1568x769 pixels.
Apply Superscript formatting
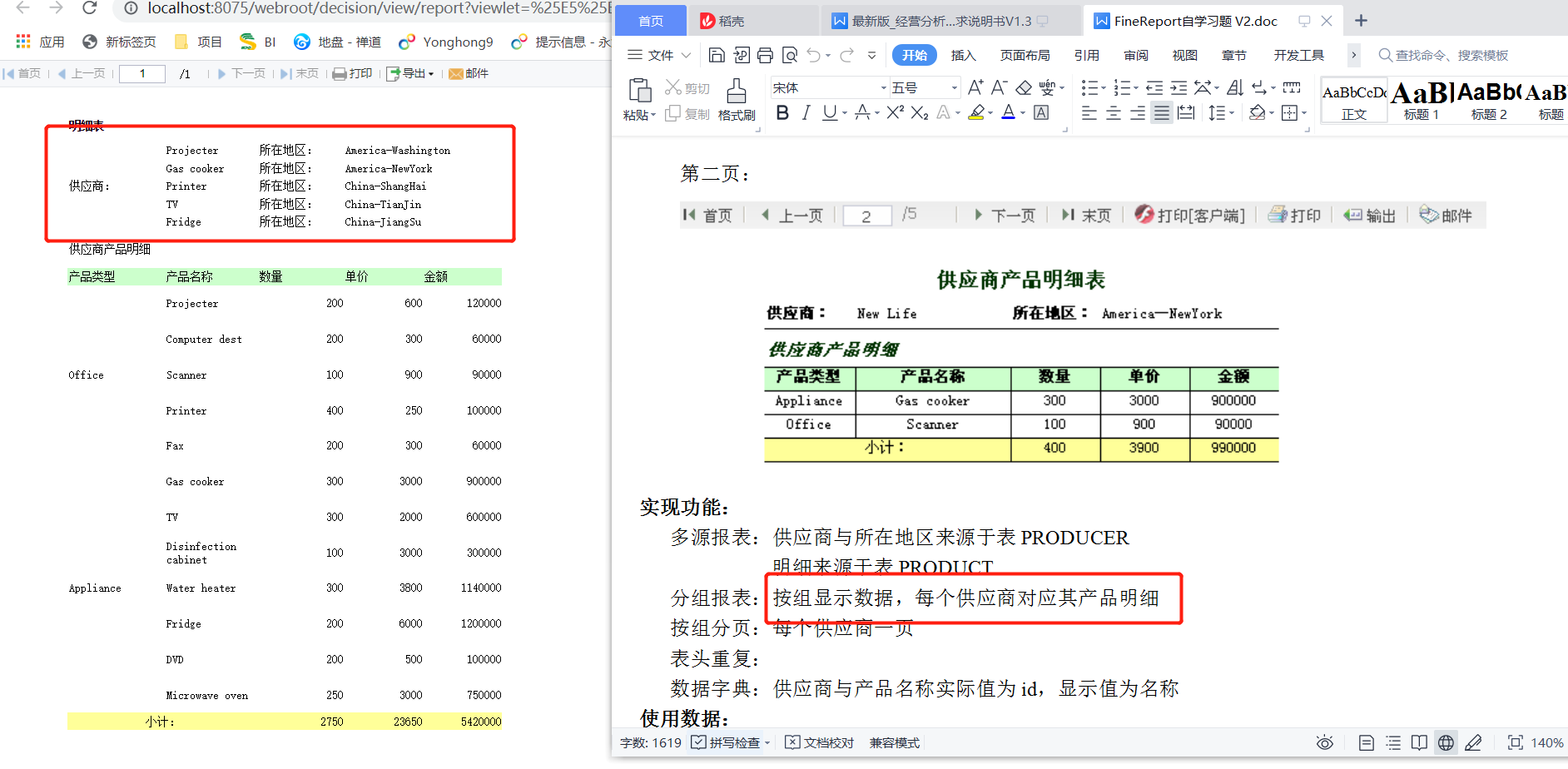[x=895, y=112]
